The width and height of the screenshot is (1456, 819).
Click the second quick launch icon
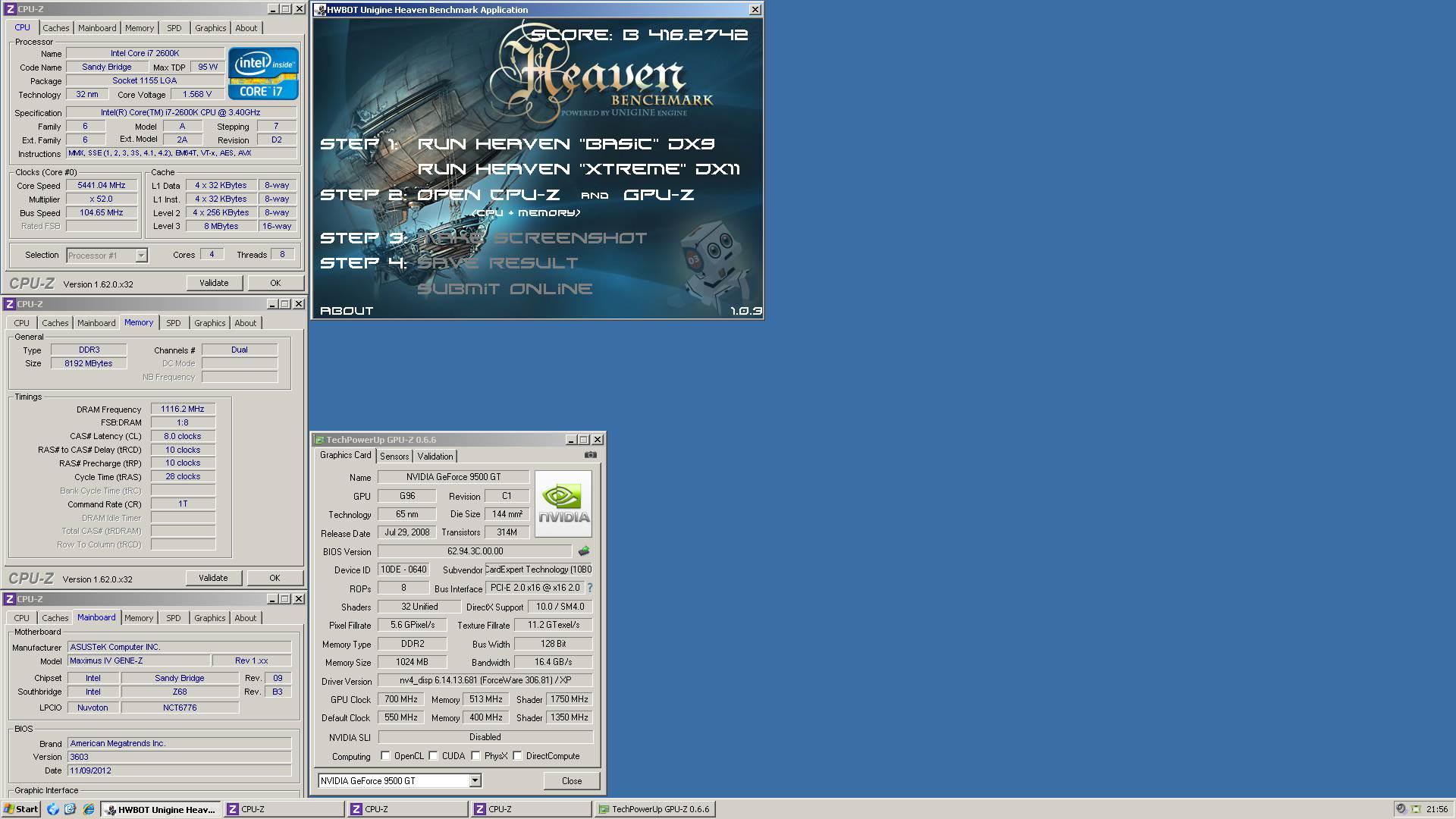pyautogui.click(x=70, y=809)
